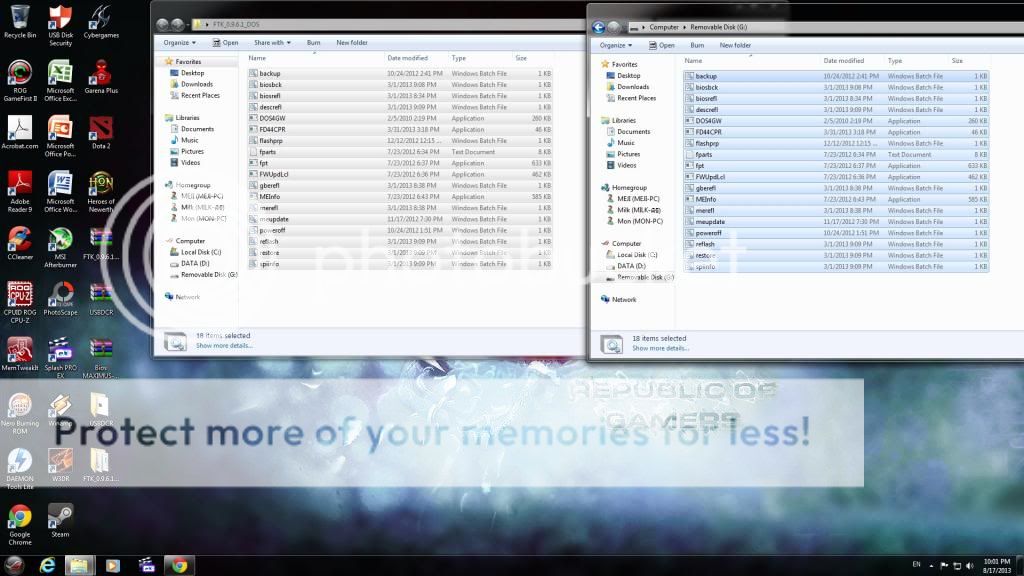1024x576 pixels.
Task: Open the DAEMON Tools Lite desktop icon
Action: [20, 461]
